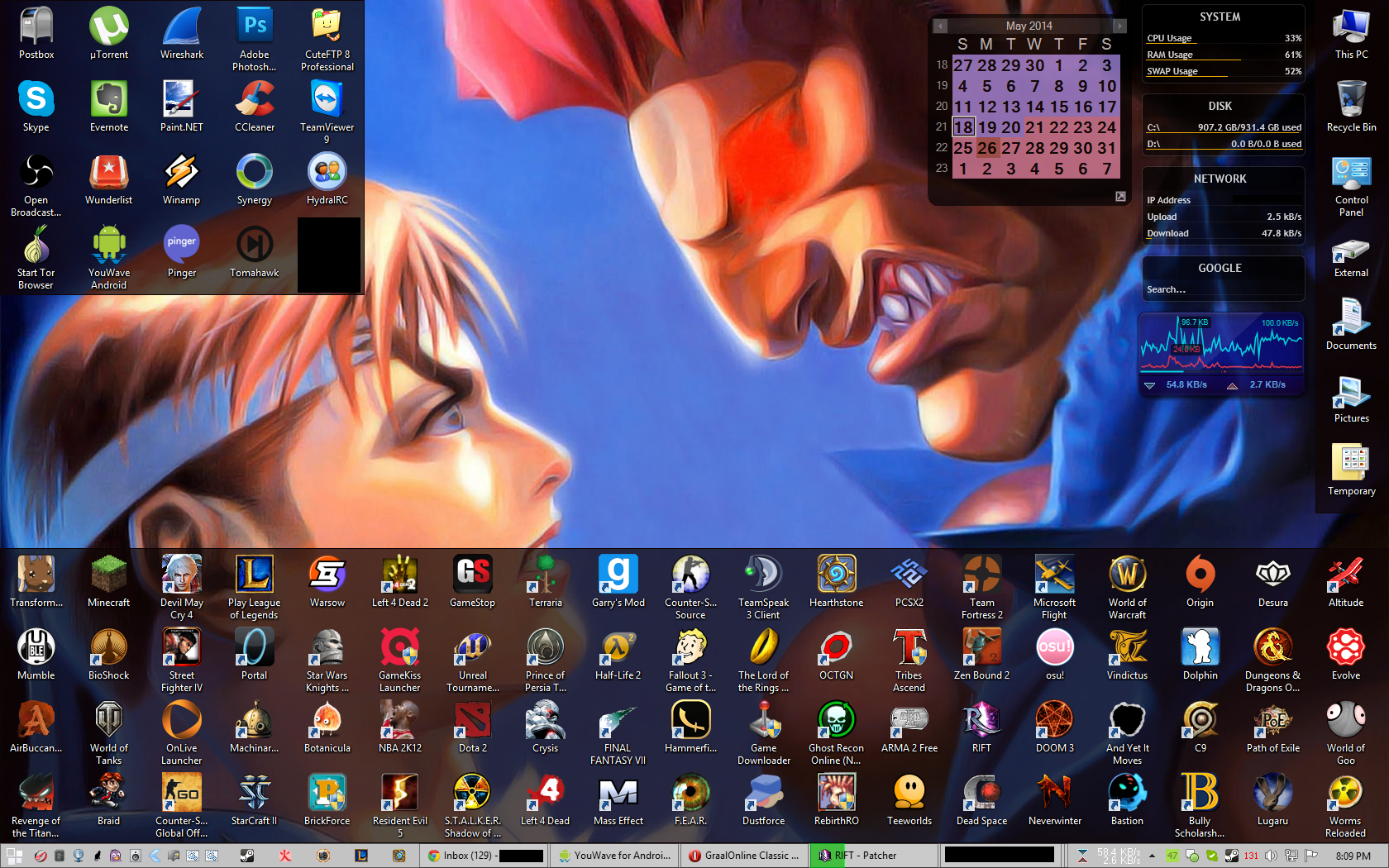Launch the osu! icon
Image resolution: width=1389 pixels, height=868 pixels.
pyautogui.click(x=1055, y=654)
